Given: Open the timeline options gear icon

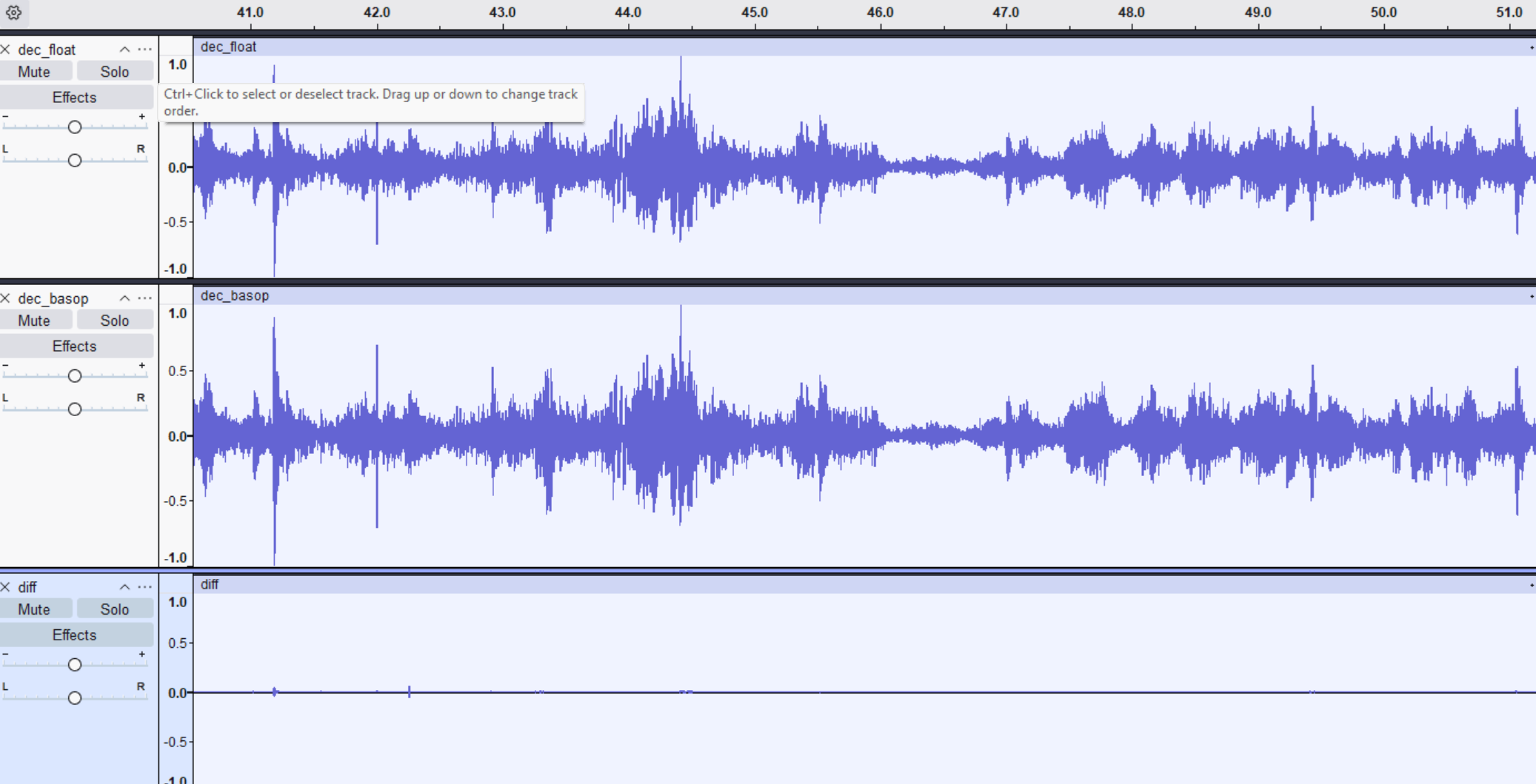Looking at the screenshot, I should [x=13, y=13].
